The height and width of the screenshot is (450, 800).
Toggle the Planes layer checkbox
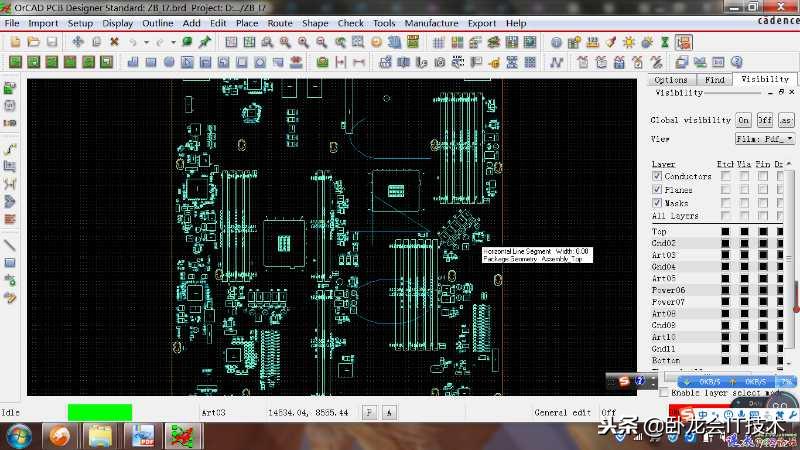click(657, 190)
